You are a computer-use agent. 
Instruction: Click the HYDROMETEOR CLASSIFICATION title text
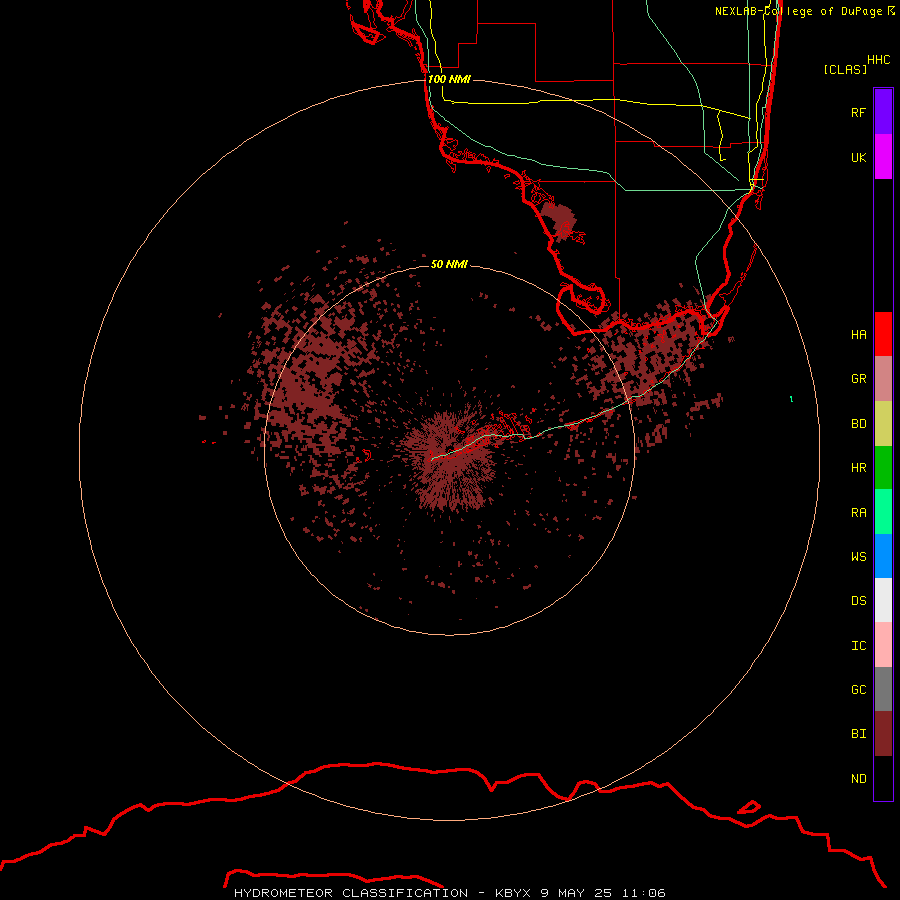[x=351, y=893]
